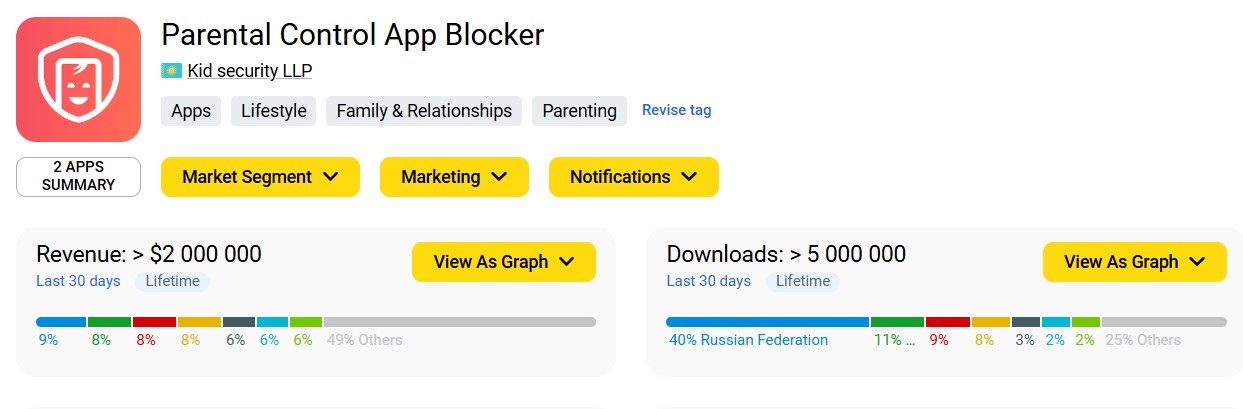The image size is (1243, 409).
Task: Select the Apps tag
Action: [x=191, y=111]
